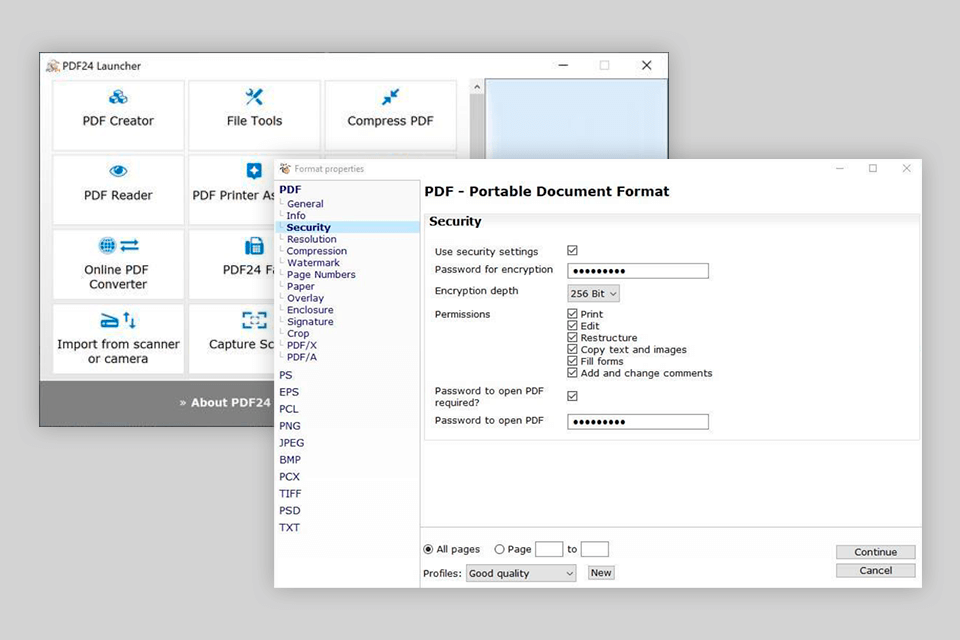Viewport: 960px width, 640px height.
Task: Click the Capture Screen tile icon
Action: point(254,320)
